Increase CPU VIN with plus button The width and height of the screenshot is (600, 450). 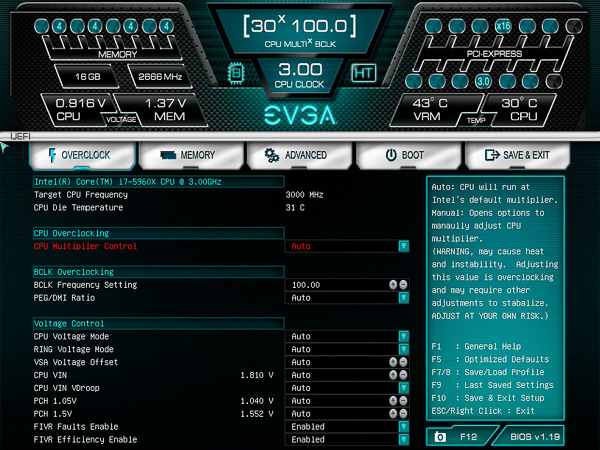click(x=393, y=375)
